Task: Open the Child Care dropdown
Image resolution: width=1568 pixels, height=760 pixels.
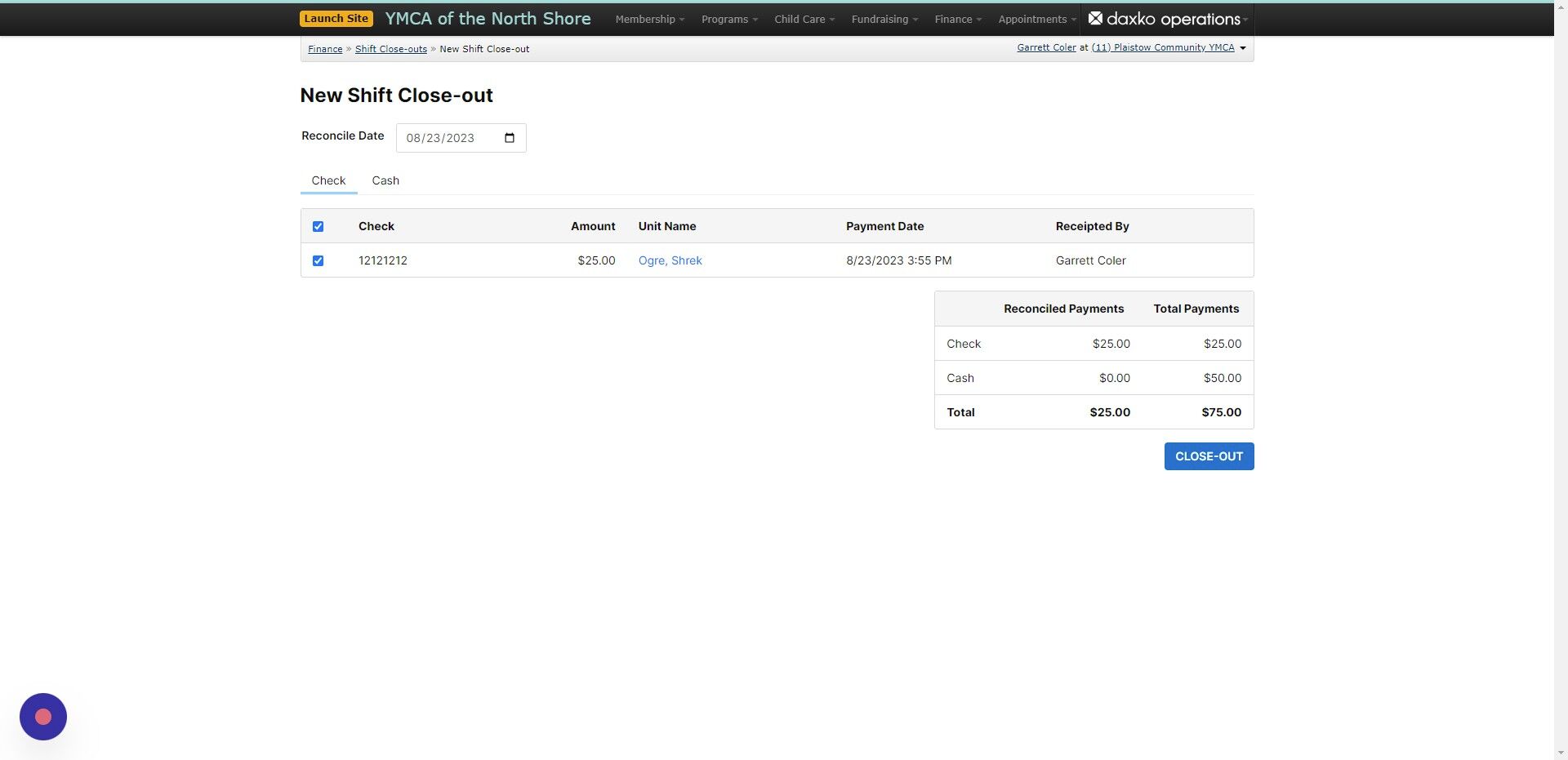Action: point(804,19)
